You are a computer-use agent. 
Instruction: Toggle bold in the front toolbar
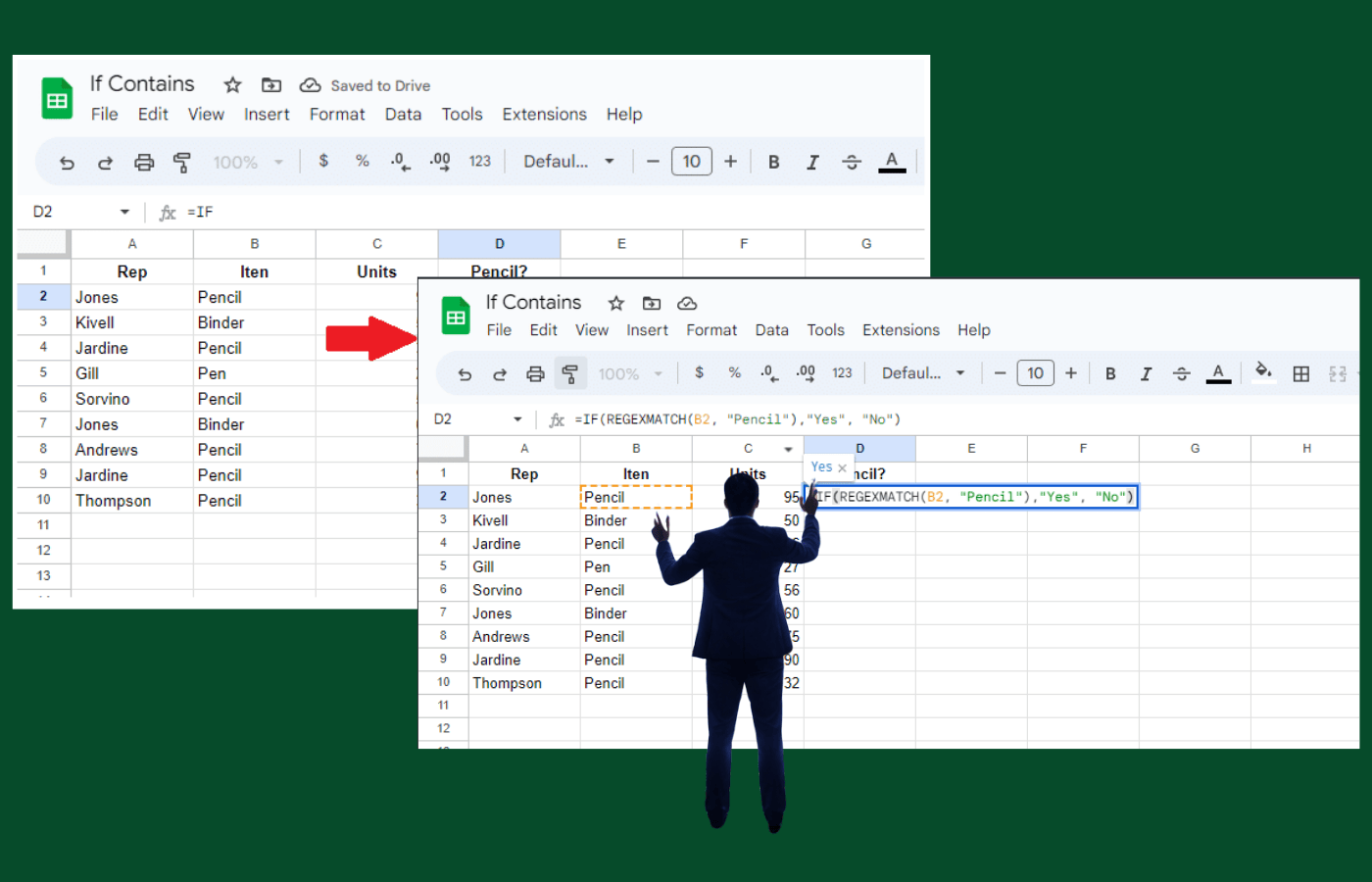click(1110, 373)
